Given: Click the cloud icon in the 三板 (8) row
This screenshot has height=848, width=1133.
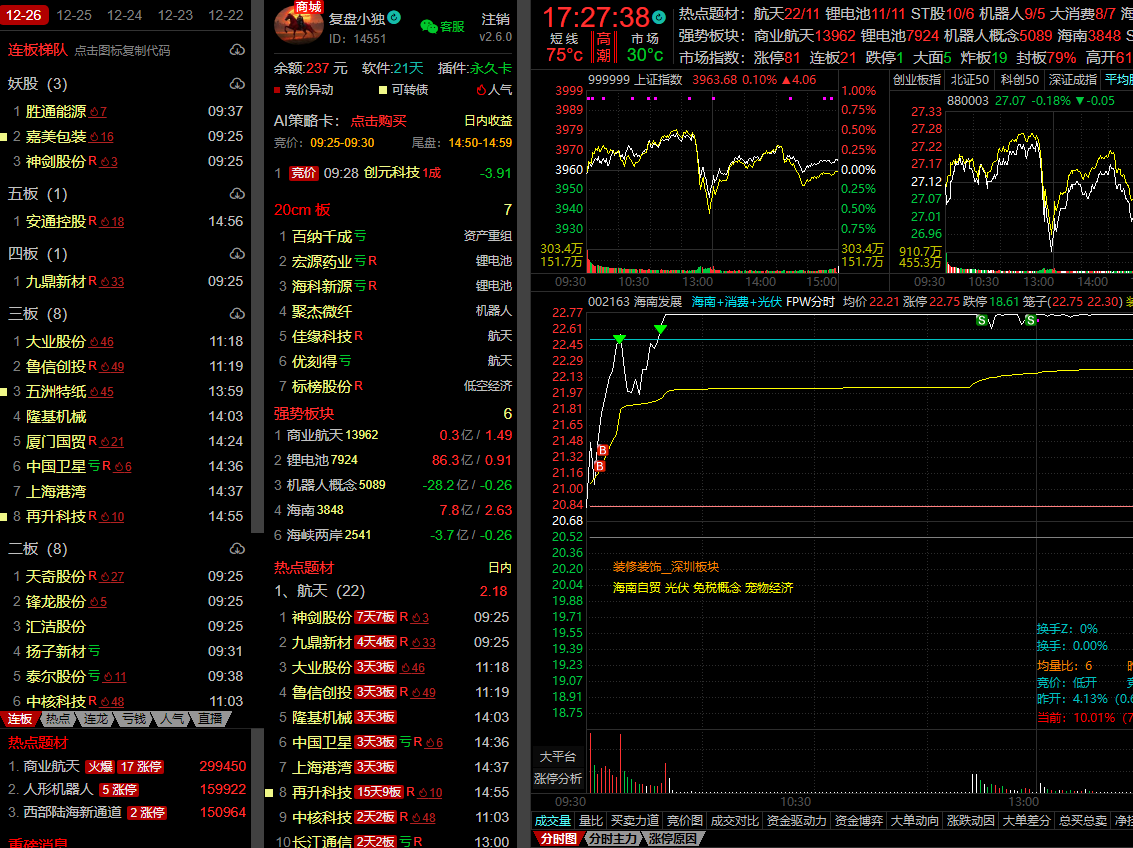Looking at the screenshot, I should coord(237,314).
